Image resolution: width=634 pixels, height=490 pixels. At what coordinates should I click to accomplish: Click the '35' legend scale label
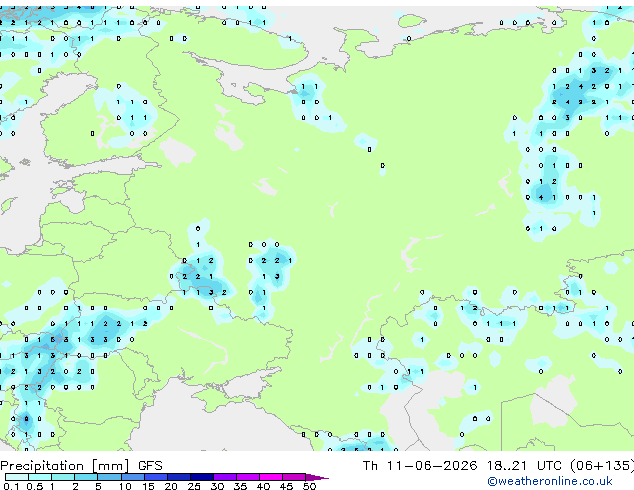pyautogui.click(x=240, y=486)
